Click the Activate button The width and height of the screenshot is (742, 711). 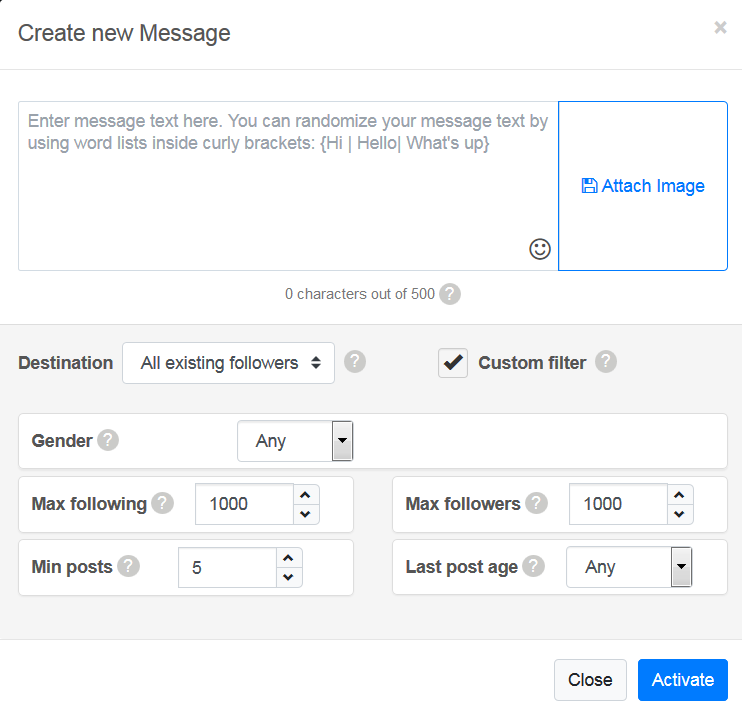(x=682, y=680)
